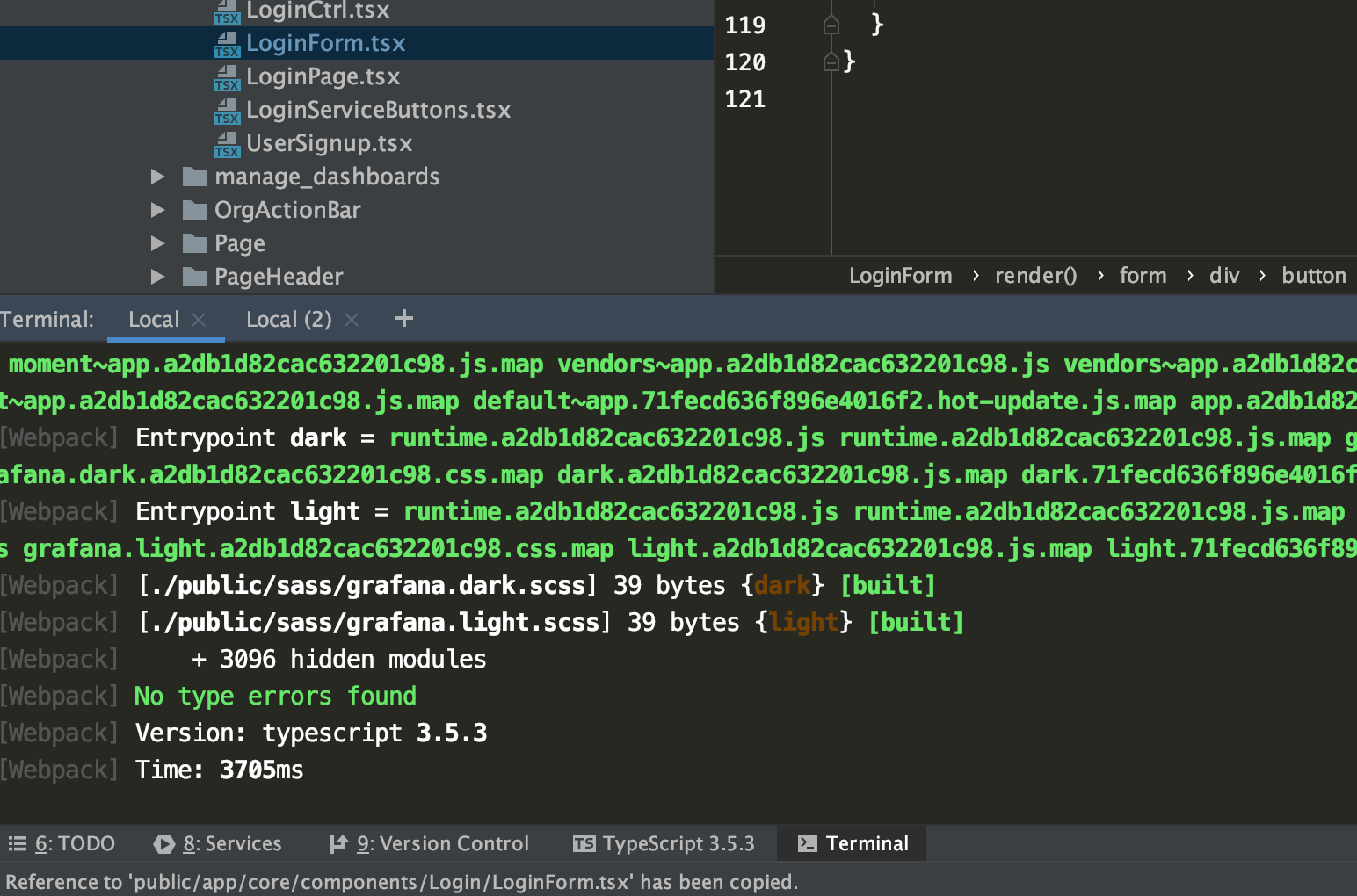1357x896 pixels.
Task: Select LoginForm breadcrumb
Action: pos(901,276)
